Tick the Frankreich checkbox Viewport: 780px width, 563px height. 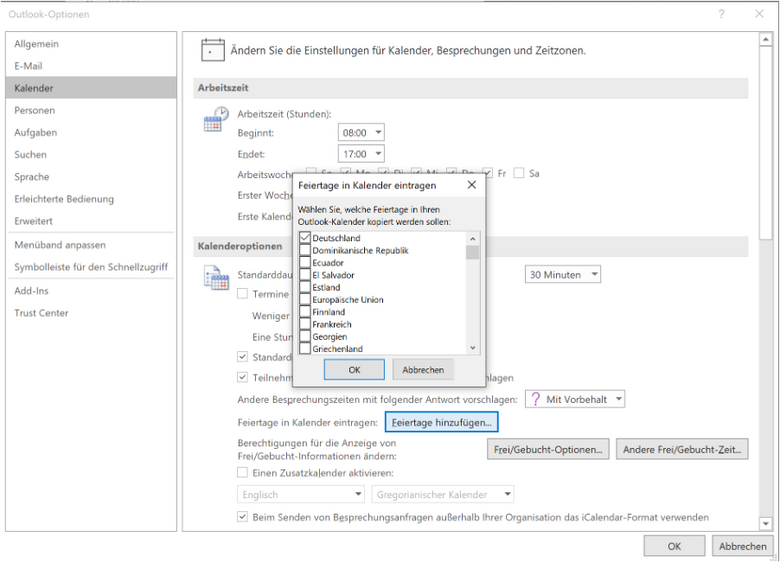[x=305, y=324]
